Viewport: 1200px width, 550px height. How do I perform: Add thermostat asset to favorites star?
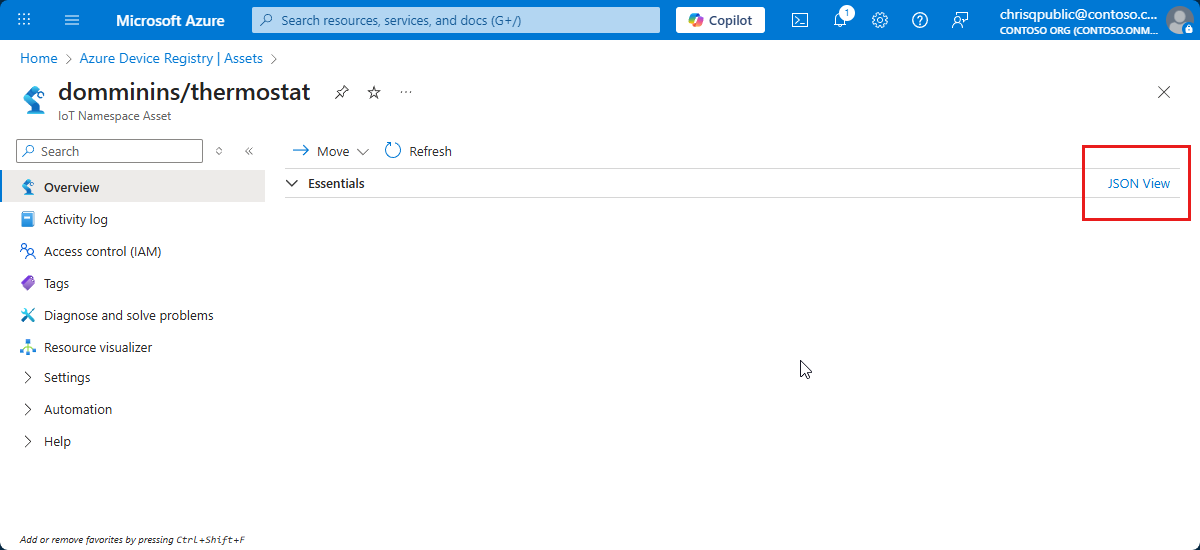(374, 92)
